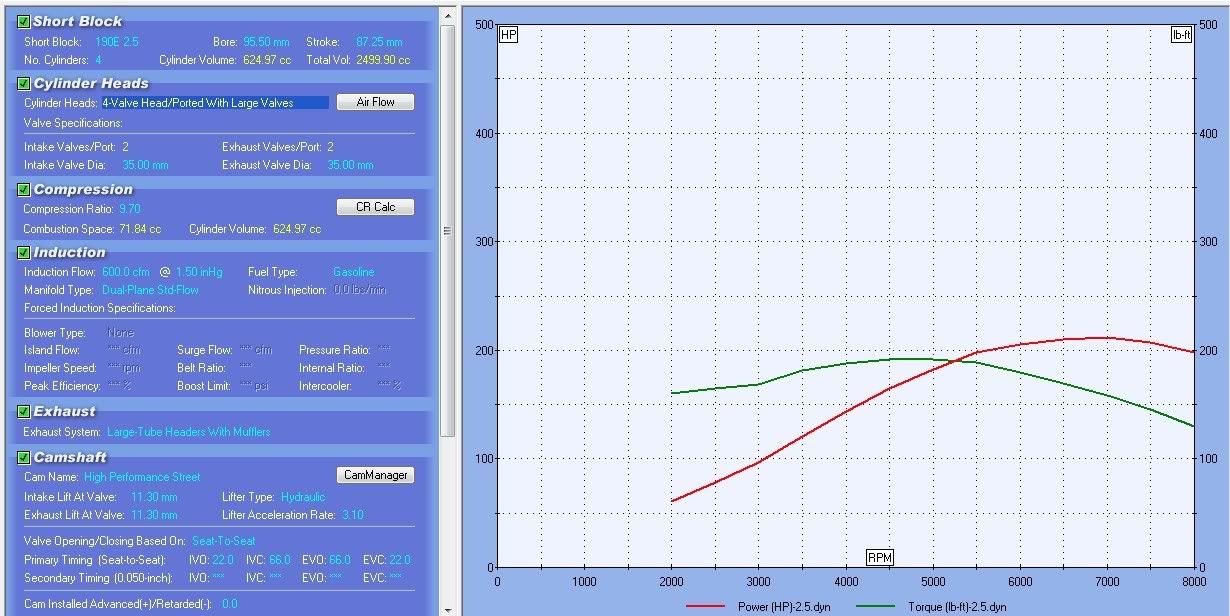Viewport: 1230px width, 616px height.
Task: Select the Dual-Plane Std-Flow manifold type value
Action: [x=150, y=290]
